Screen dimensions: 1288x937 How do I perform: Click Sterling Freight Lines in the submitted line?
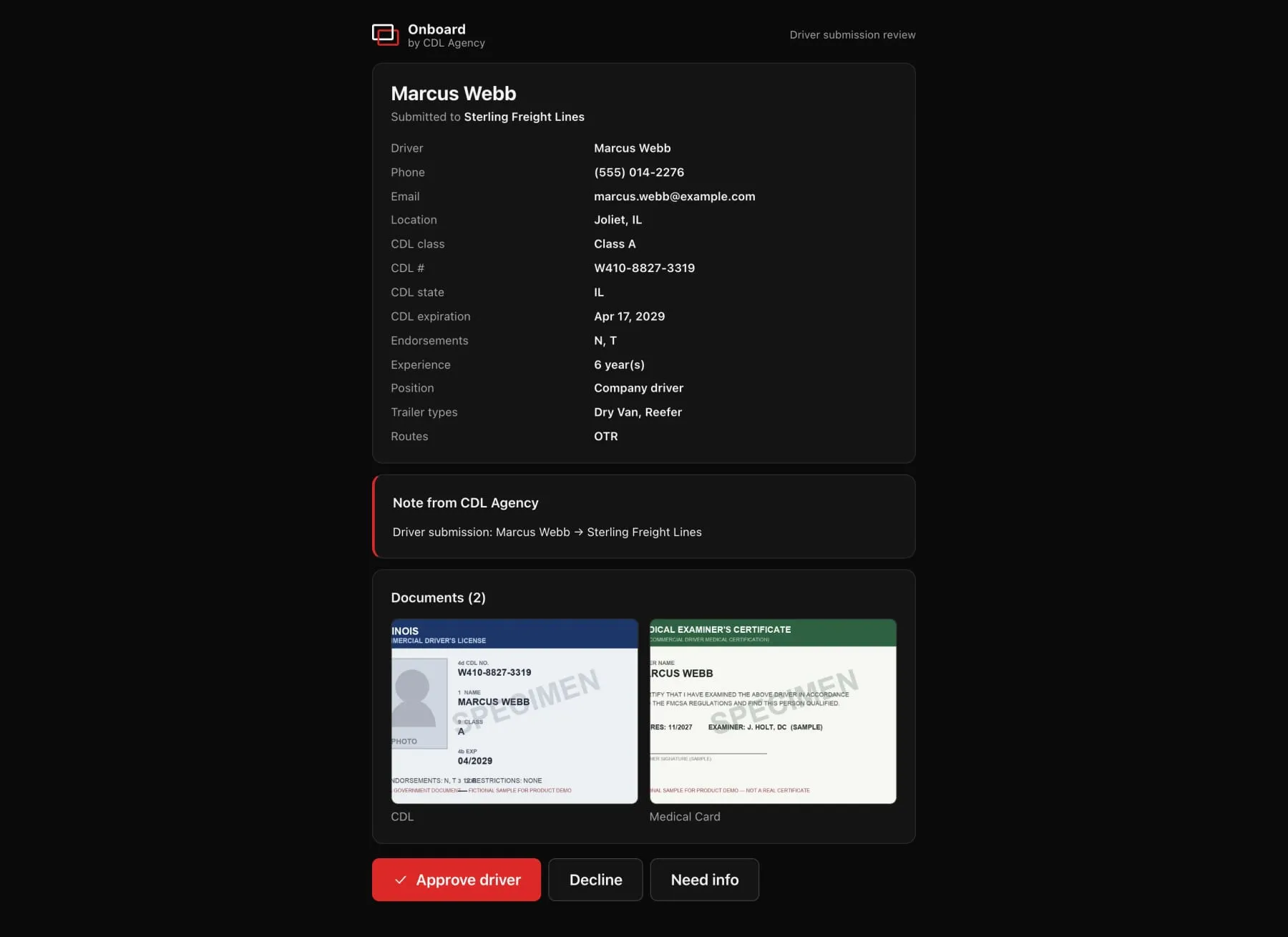click(x=525, y=117)
